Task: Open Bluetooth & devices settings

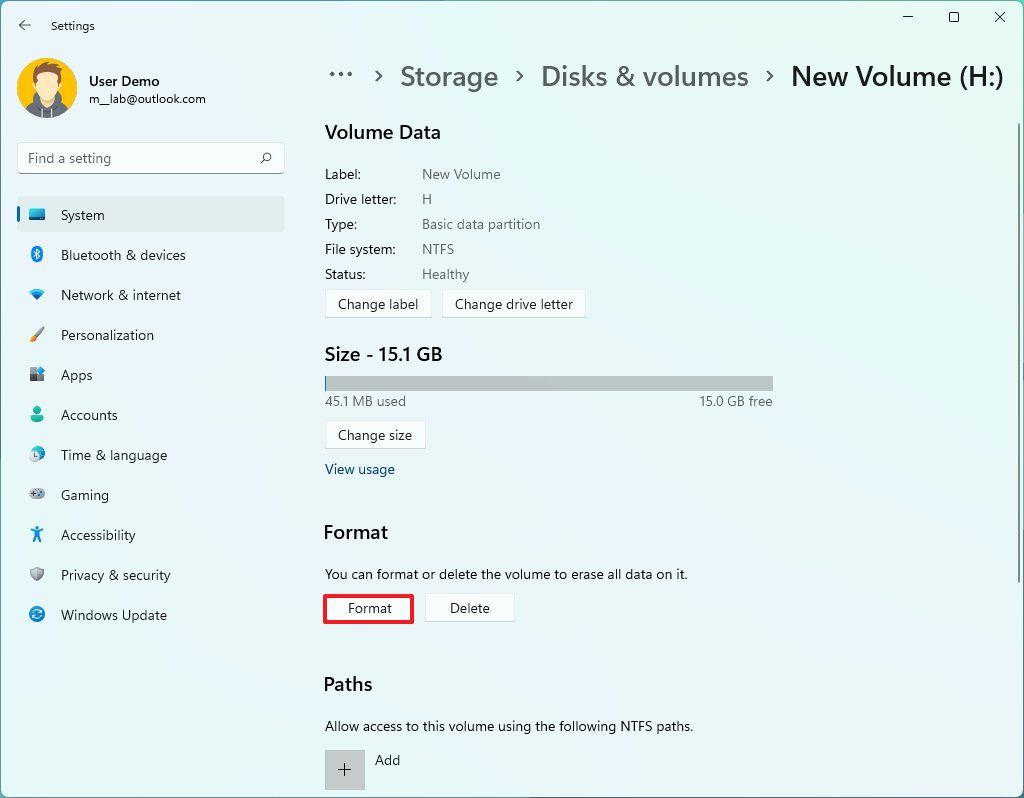Action: pos(122,255)
